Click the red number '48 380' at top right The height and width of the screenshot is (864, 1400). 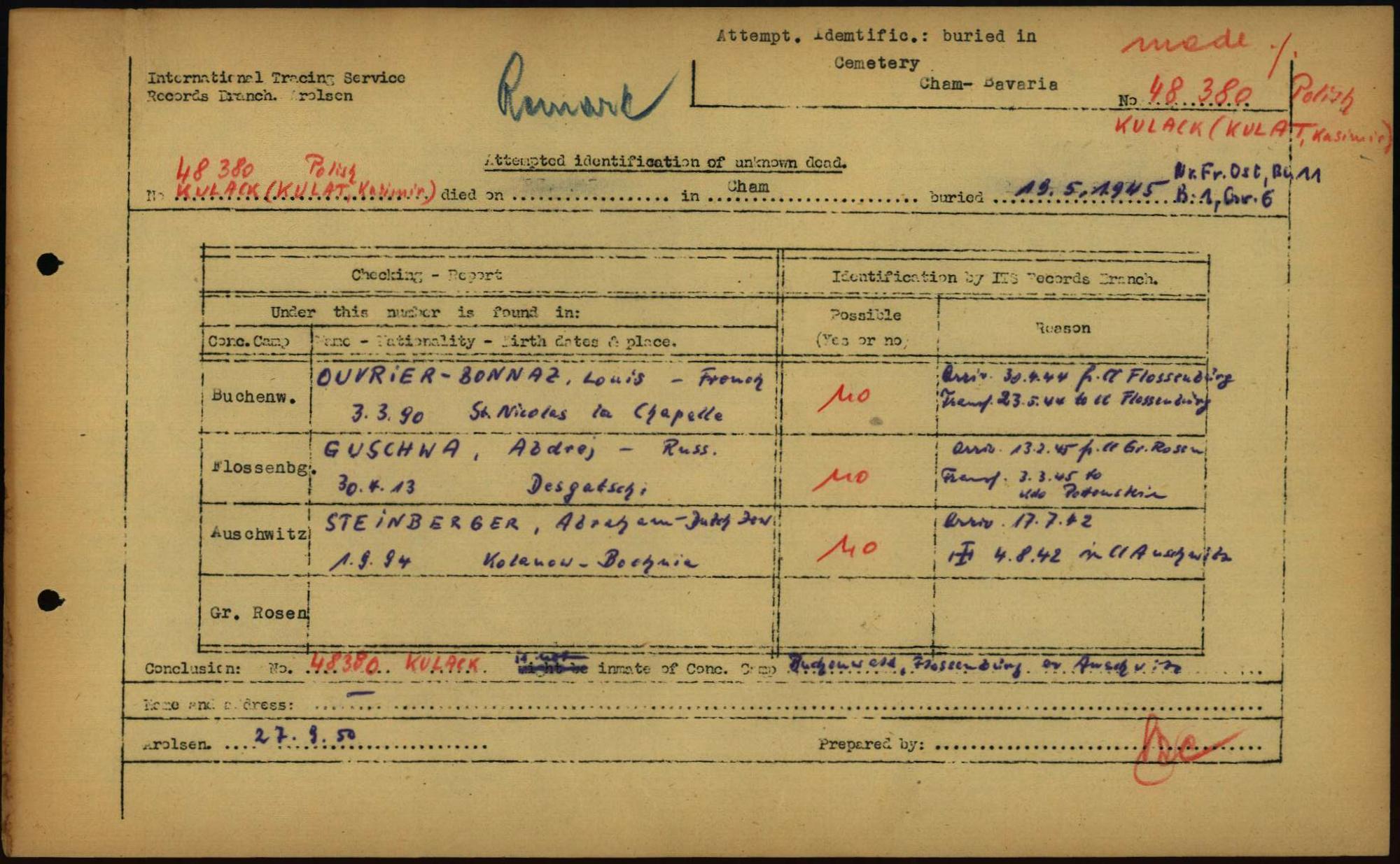click(x=1200, y=91)
